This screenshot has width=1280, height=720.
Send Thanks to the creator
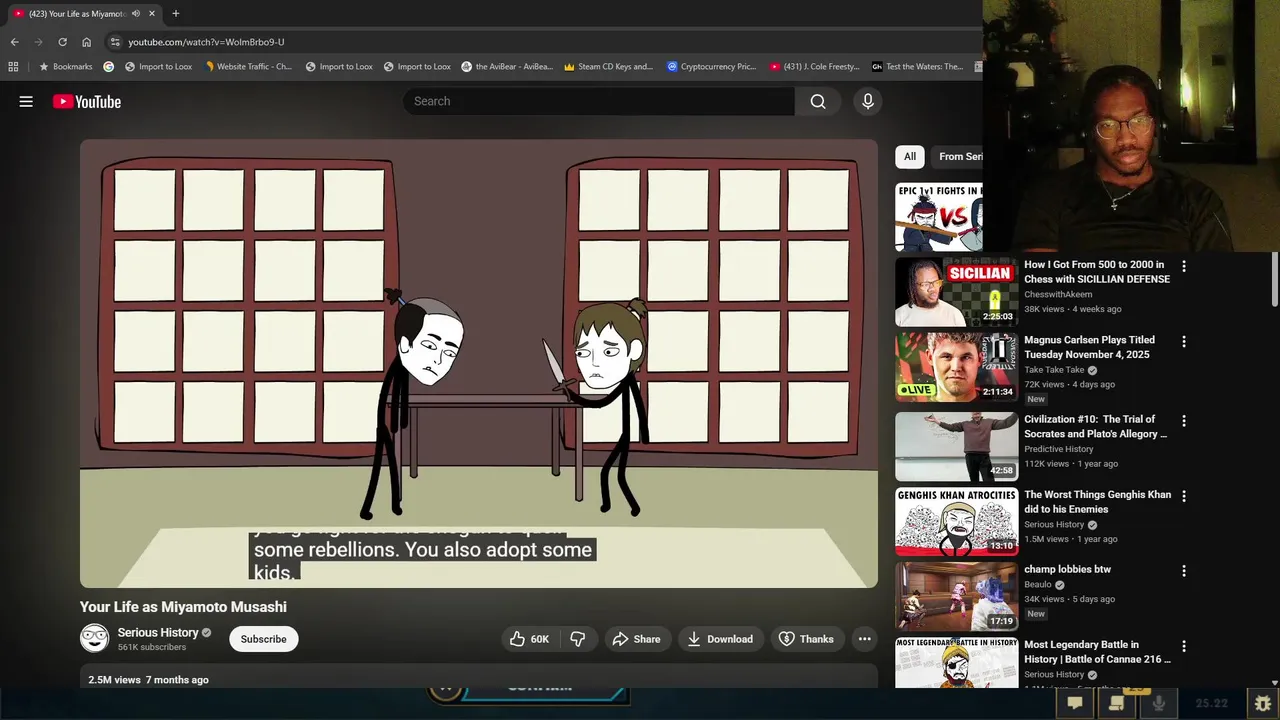tap(806, 639)
